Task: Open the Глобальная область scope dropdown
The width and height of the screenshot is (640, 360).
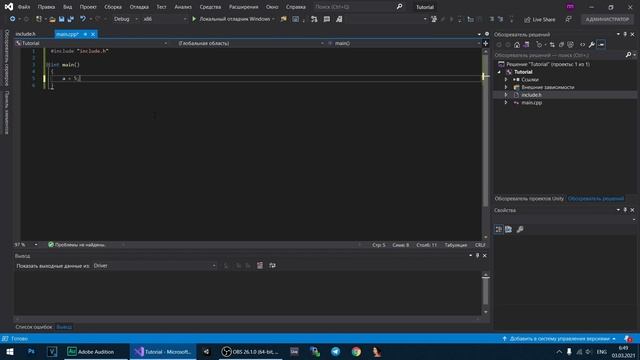Action: 251,43
